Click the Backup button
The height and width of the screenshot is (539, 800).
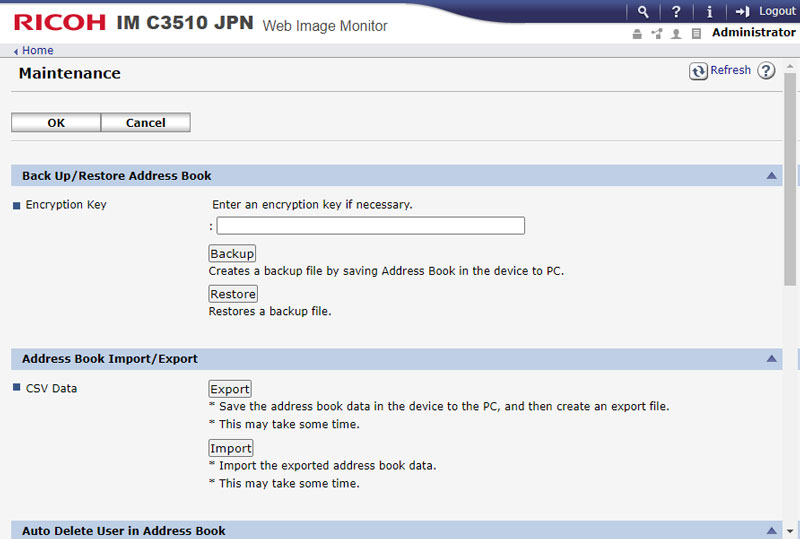click(x=232, y=254)
